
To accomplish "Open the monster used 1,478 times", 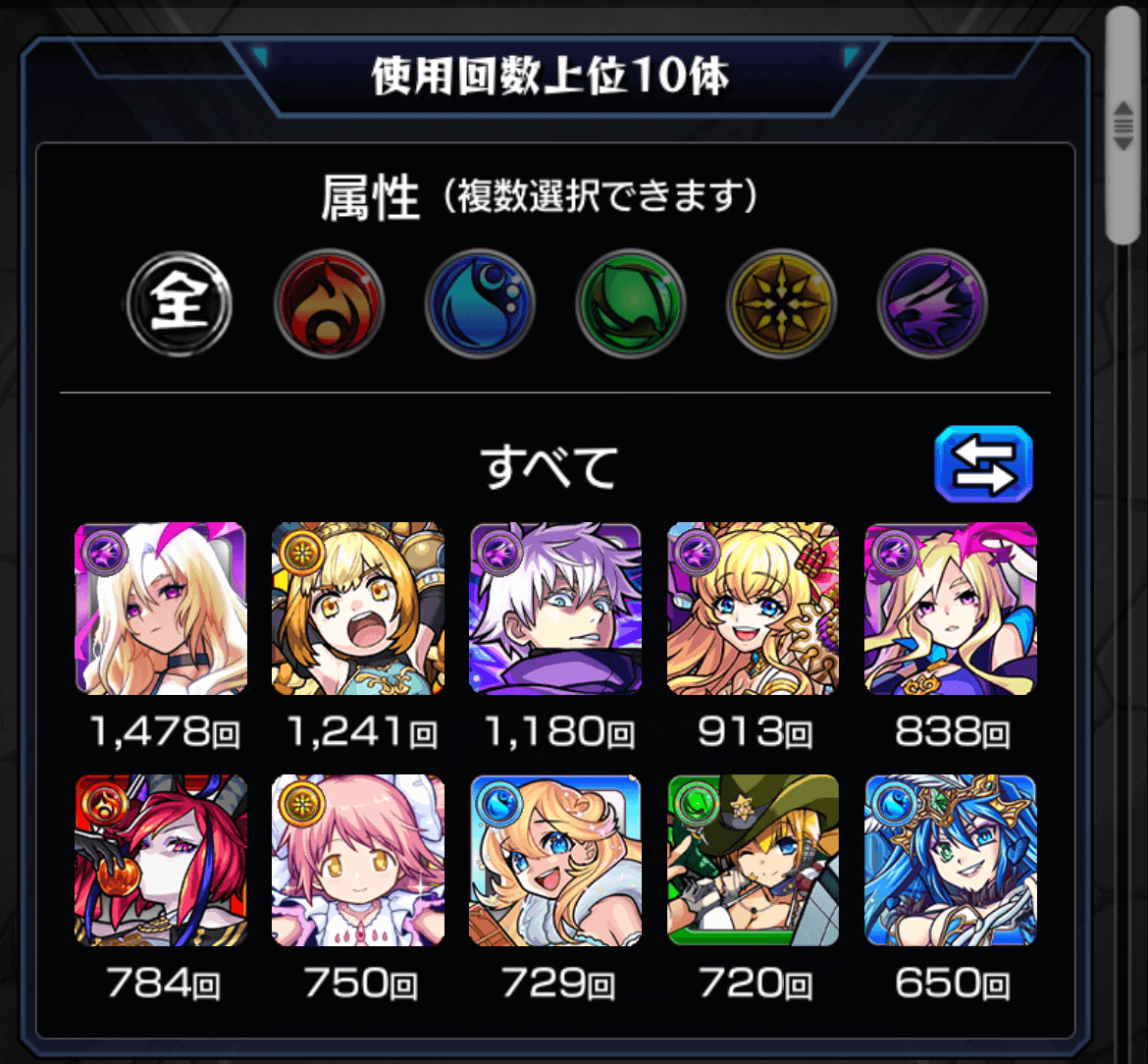I will (x=161, y=608).
